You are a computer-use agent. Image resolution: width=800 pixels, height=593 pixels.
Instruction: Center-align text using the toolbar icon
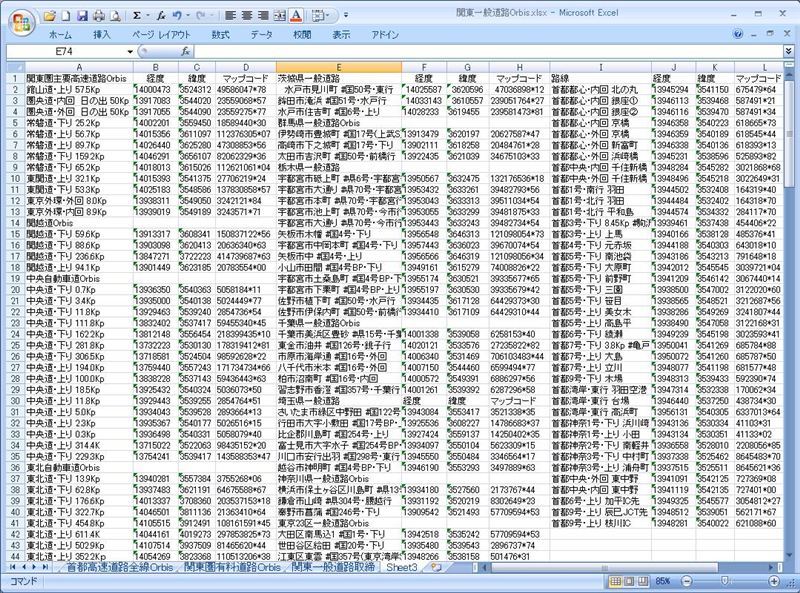pos(246,16)
